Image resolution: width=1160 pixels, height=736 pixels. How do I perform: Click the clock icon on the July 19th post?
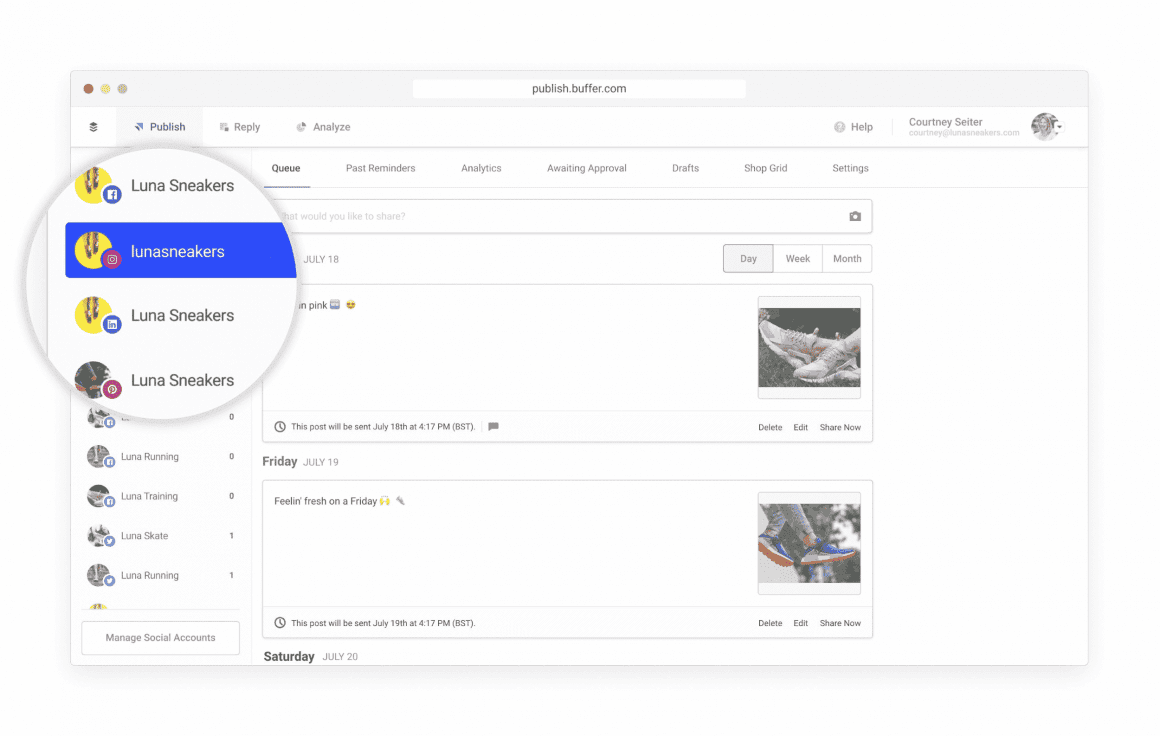point(280,623)
